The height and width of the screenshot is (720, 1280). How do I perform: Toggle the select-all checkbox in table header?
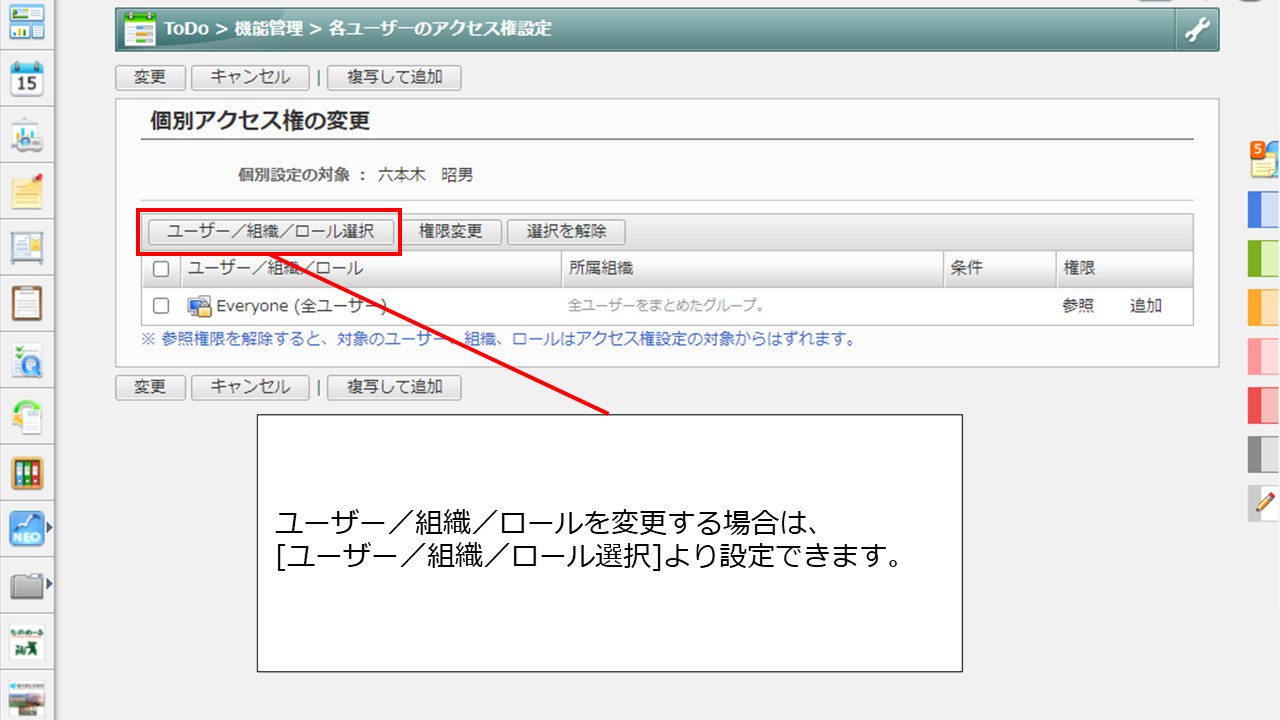[x=161, y=269]
